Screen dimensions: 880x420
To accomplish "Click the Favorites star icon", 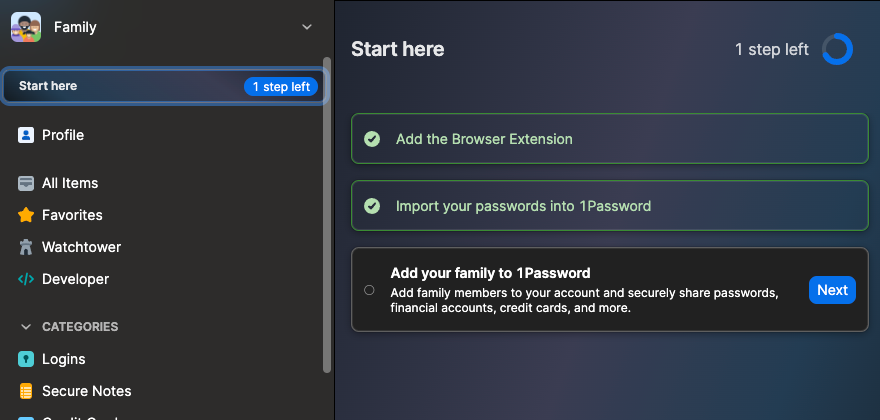I will click(x=26, y=215).
